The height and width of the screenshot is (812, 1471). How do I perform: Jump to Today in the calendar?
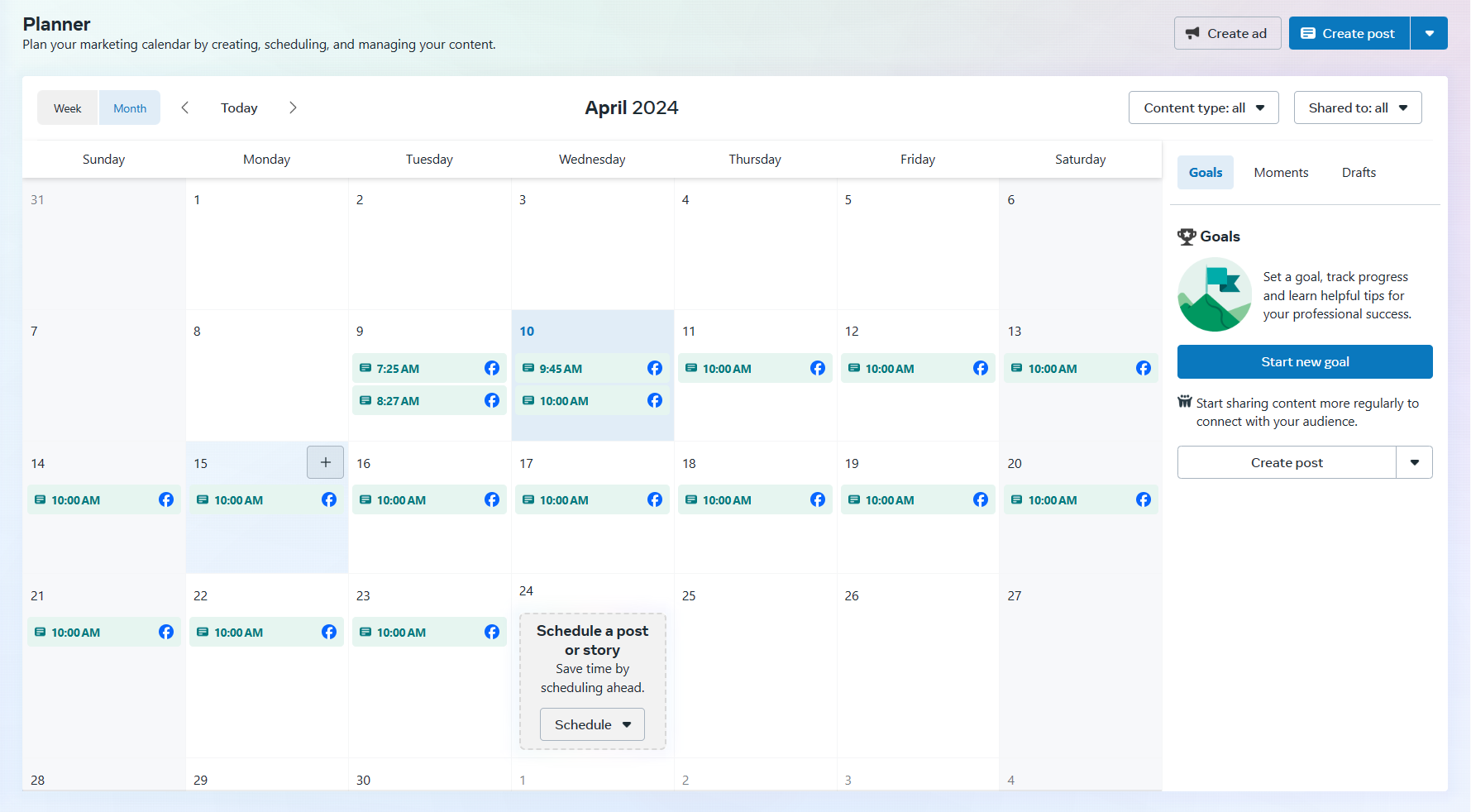239,107
